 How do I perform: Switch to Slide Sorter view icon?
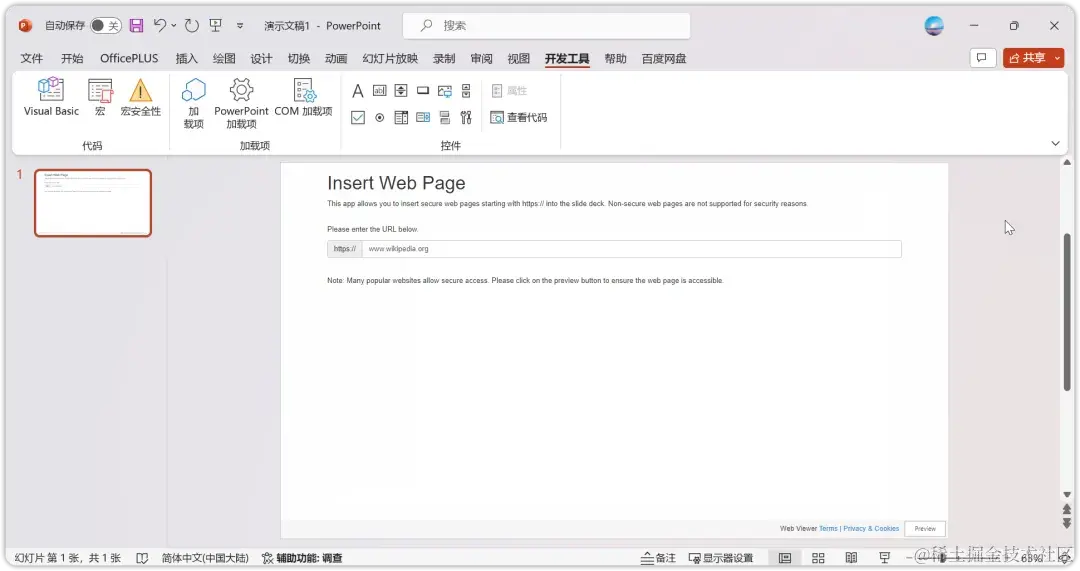click(x=818, y=558)
